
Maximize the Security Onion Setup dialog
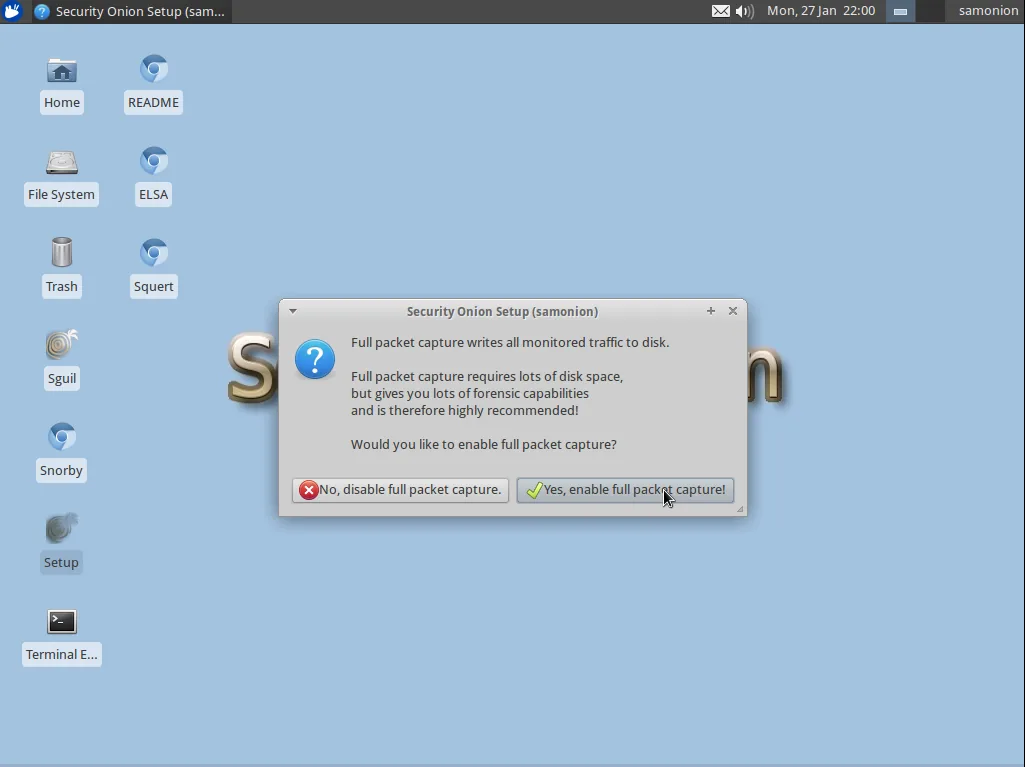pyautogui.click(x=711, y=311)
